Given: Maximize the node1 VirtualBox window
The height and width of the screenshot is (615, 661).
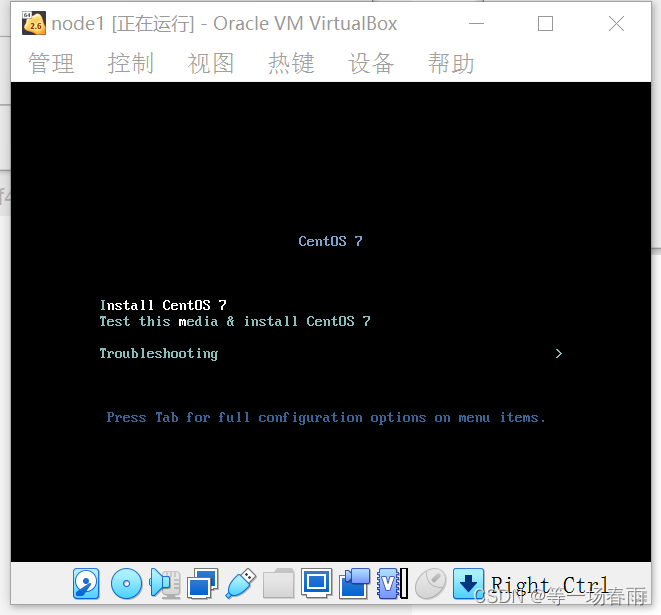Looking at the screenshot, I should pyautogui.click(x=545, y=24).
